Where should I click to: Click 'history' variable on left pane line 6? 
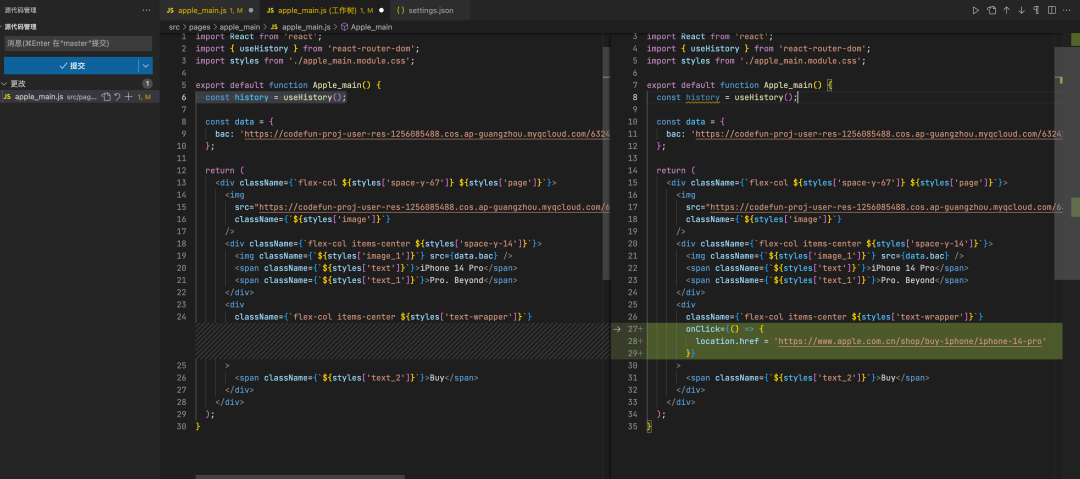click(x=251, y=97)
